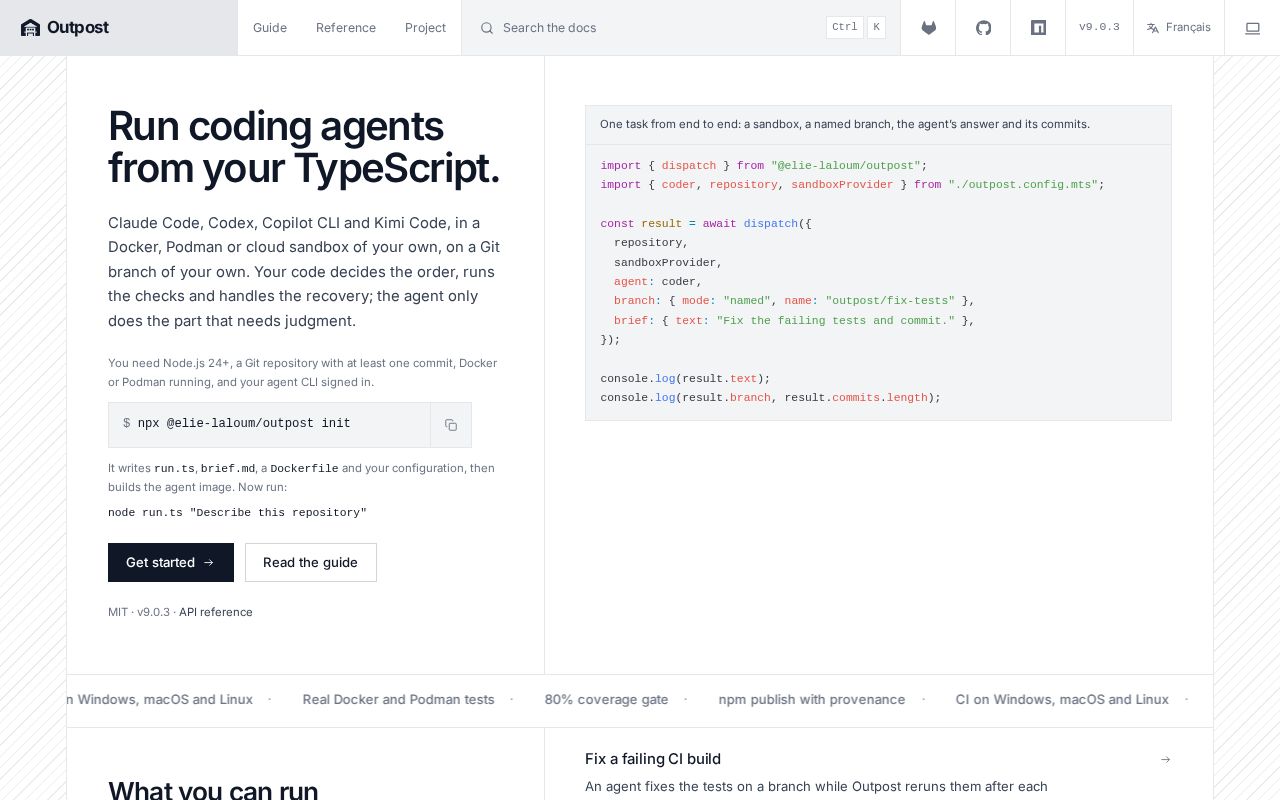Click the 80% coverage gate ticker item
1280x800 pixels.
(x=606, y=700)
